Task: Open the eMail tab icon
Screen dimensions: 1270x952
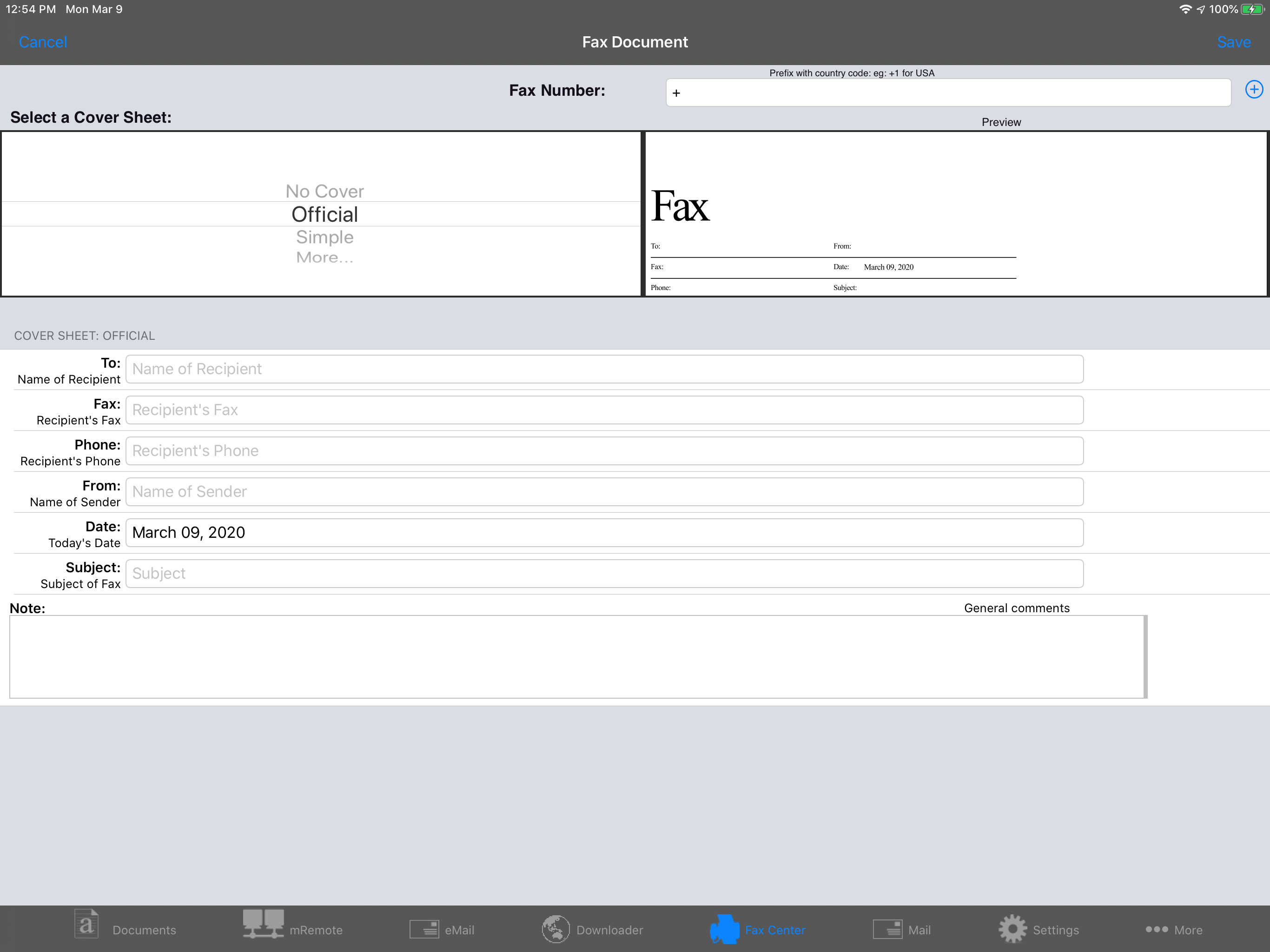Action: 424,929
